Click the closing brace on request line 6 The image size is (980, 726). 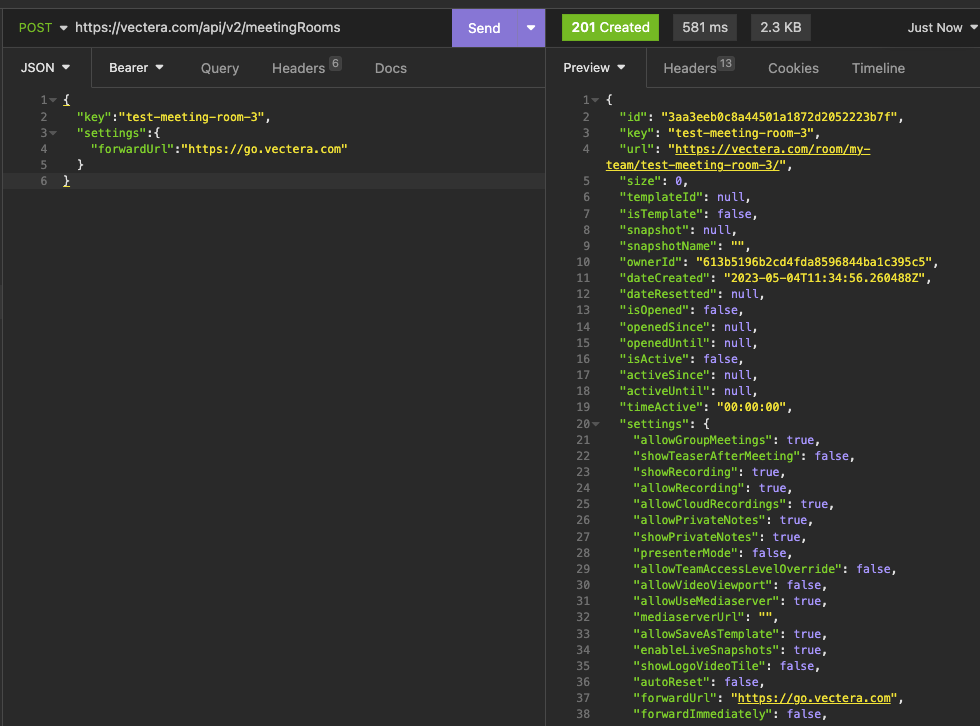coord(66,181)
